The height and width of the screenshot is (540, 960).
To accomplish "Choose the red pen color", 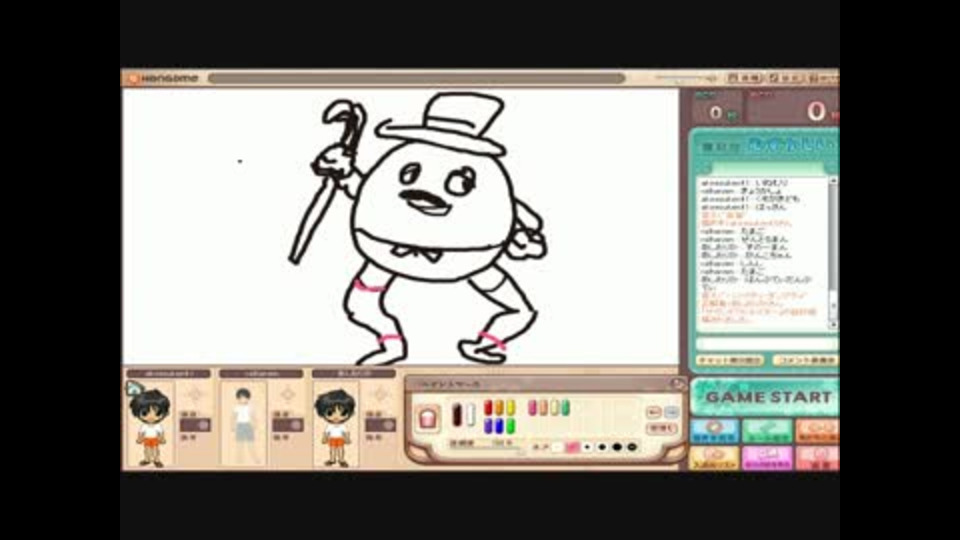I will click(x=488, y=408).
